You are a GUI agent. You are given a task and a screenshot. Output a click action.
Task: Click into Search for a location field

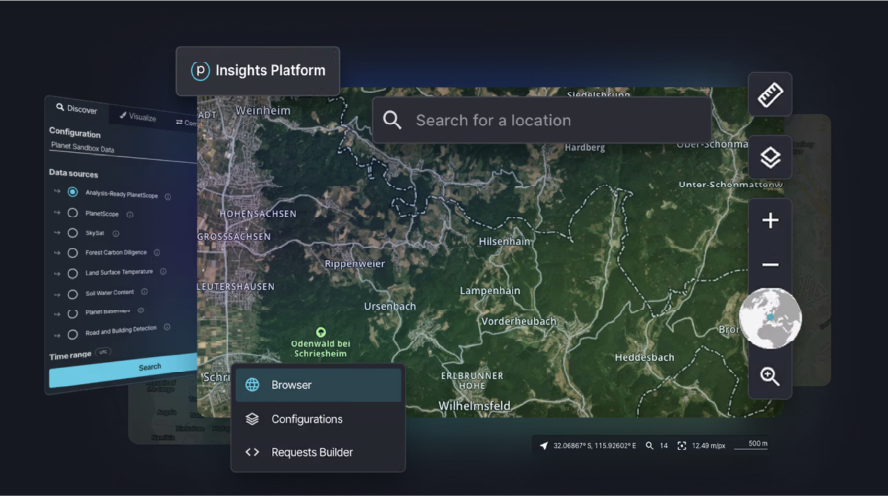[542, 120]
